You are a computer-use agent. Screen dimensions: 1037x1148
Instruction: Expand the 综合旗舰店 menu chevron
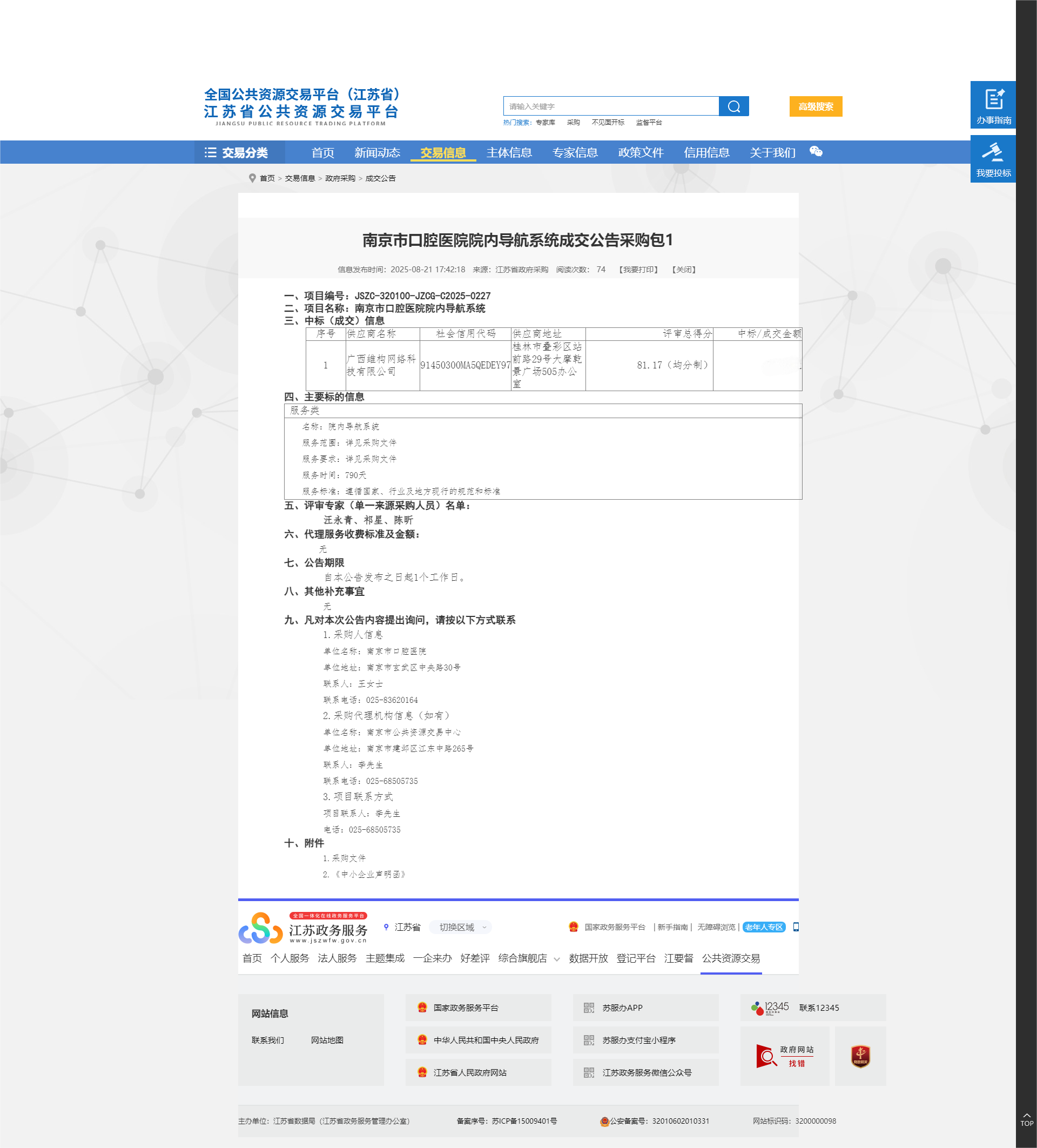pos(557,959)
